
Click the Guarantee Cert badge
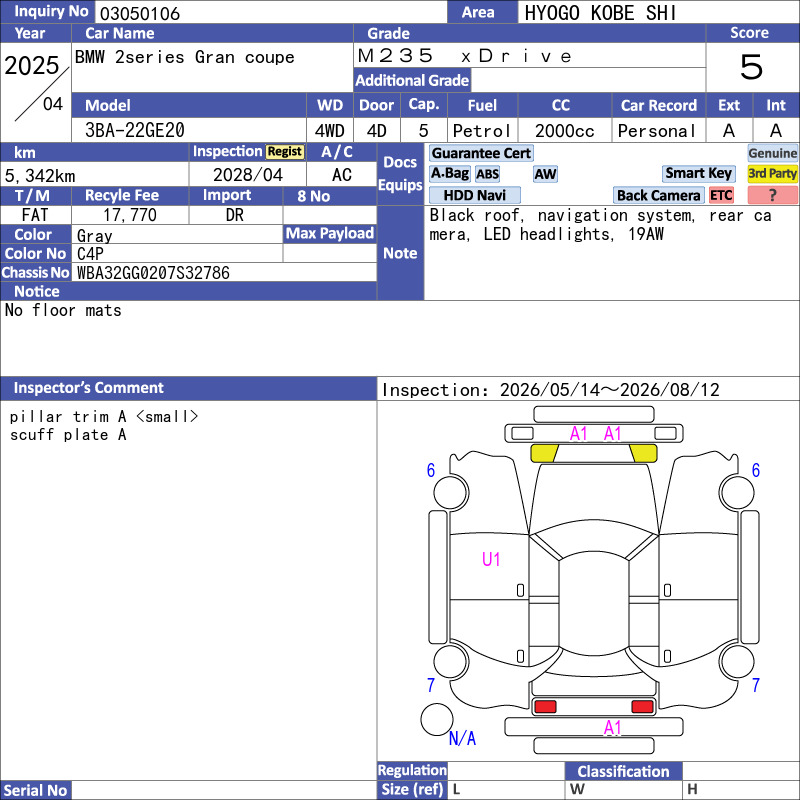481,153
